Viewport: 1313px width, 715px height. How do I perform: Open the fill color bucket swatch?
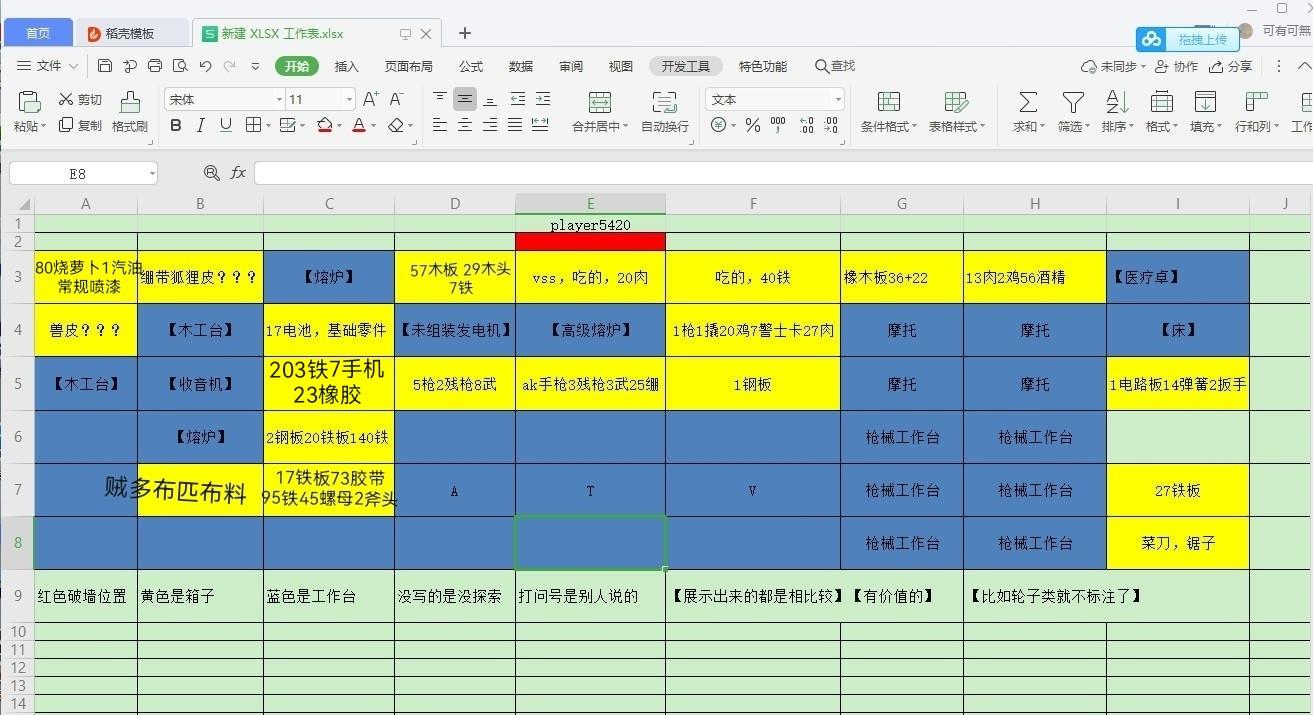click(x=324, y=125)
